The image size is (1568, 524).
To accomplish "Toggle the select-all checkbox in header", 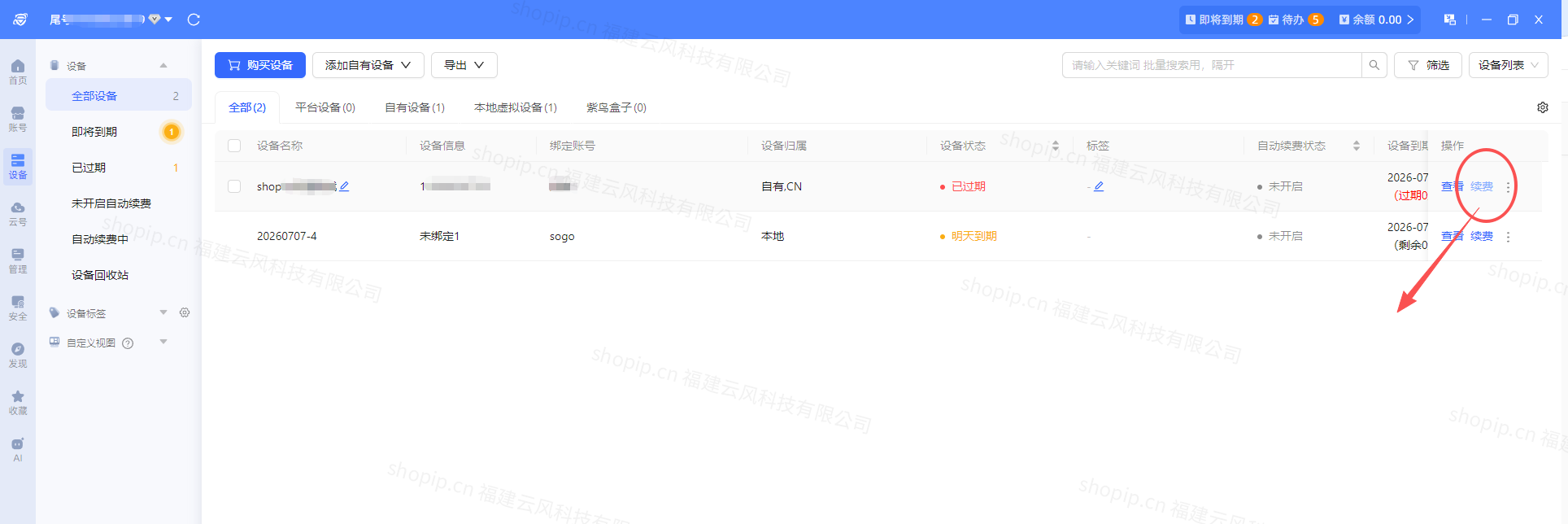I will click(x=234, y=146).
